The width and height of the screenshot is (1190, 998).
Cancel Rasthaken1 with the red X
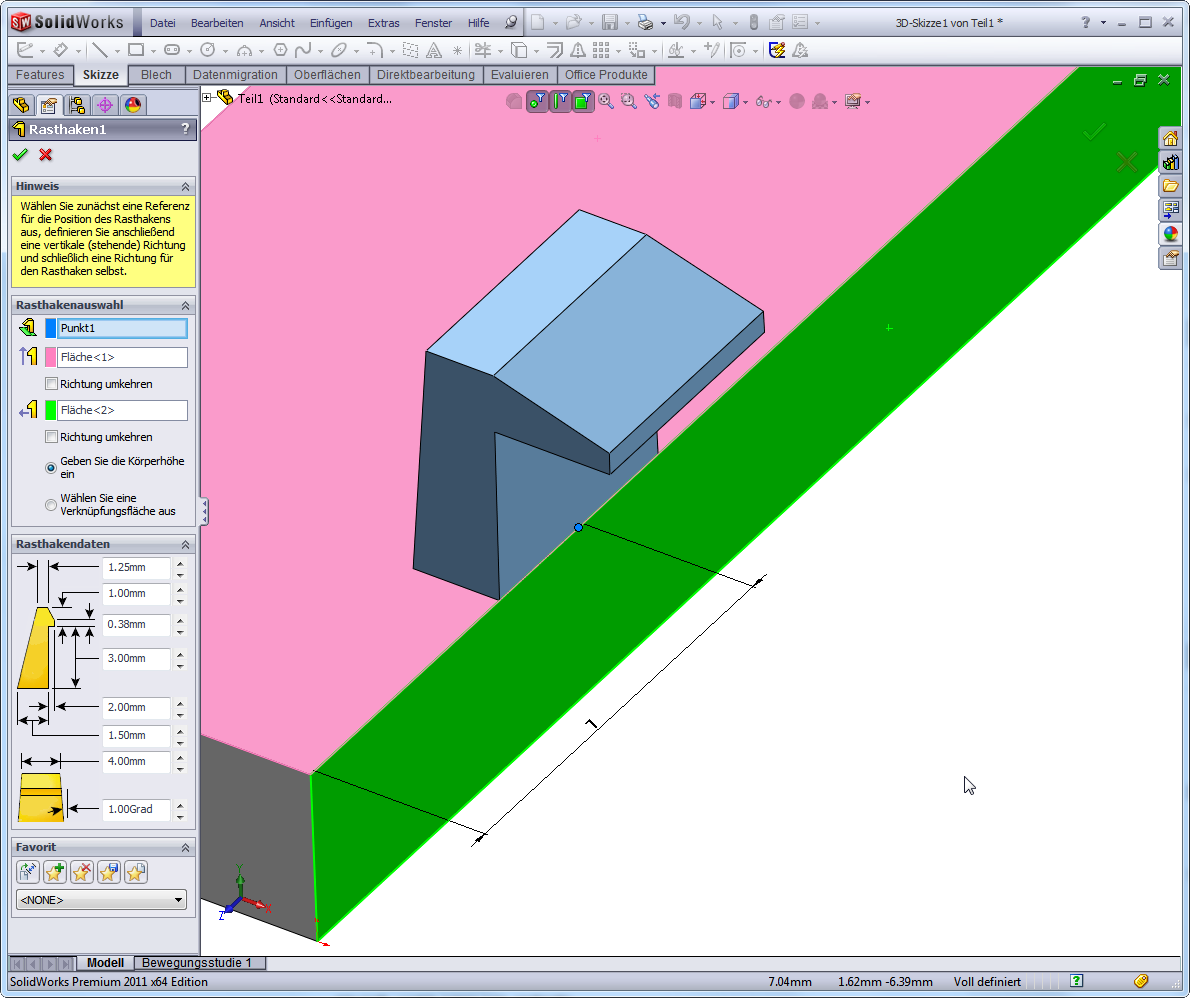click(x=45, y=155)
